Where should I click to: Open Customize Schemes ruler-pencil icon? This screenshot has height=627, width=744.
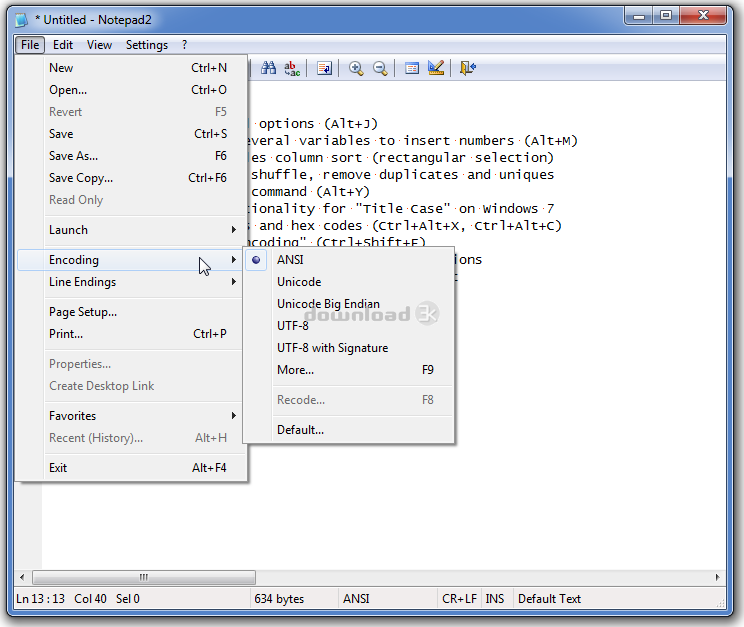coord(436,68)
